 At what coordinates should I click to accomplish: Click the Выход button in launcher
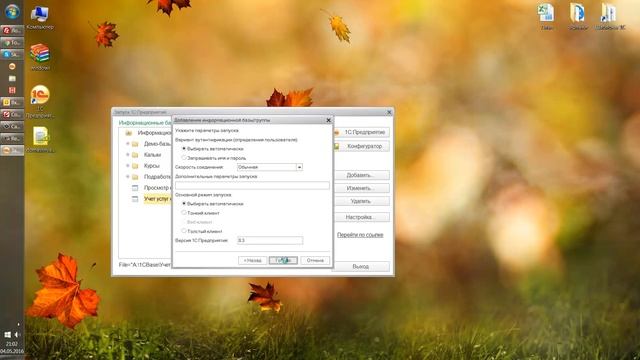tap(361, 267)
